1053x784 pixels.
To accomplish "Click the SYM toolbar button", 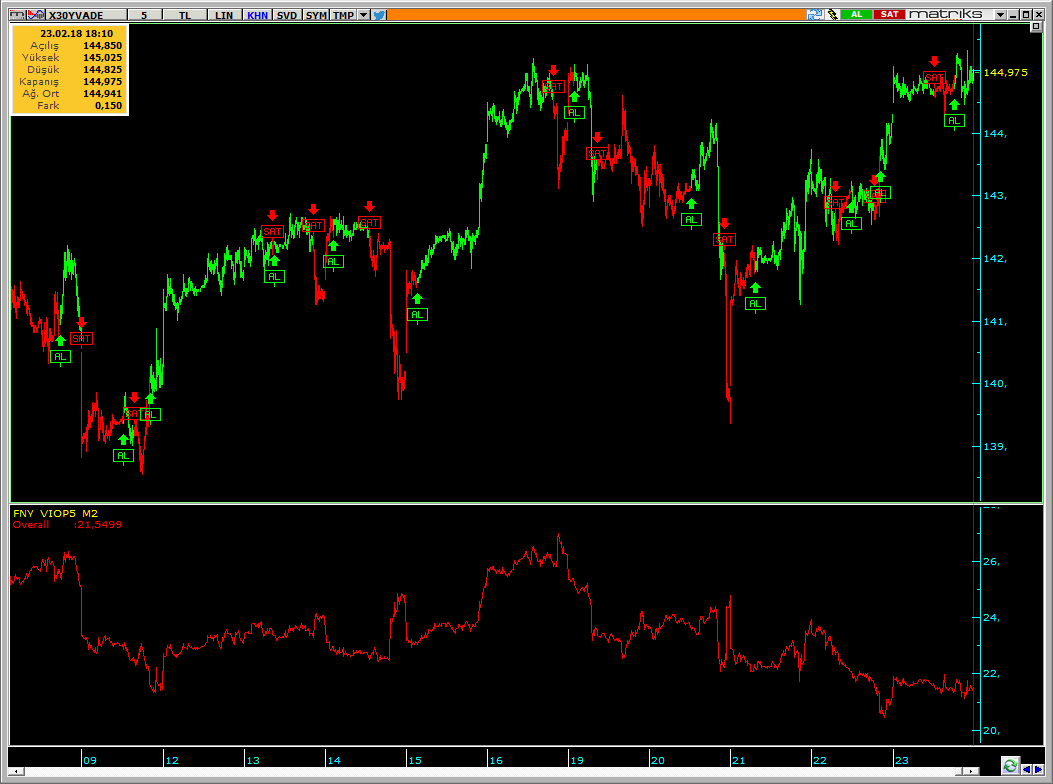I will [316, 15].
